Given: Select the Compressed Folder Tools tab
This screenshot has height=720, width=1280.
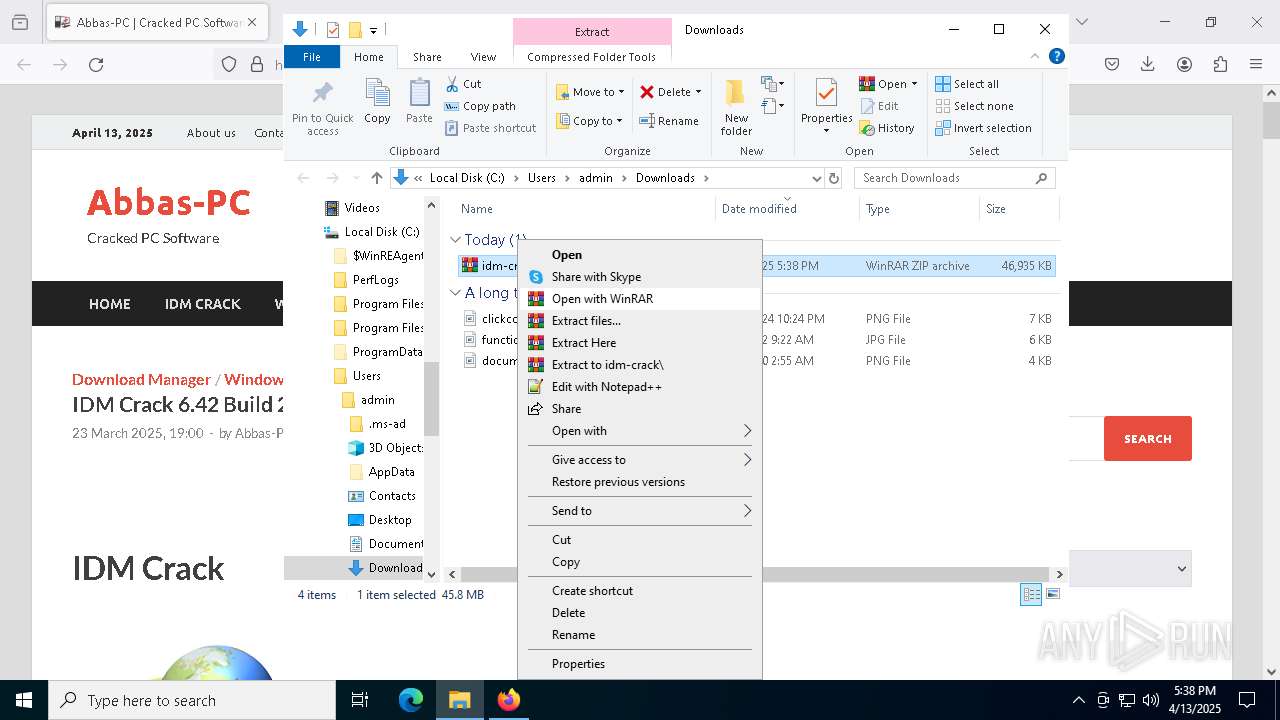Looking at the screenshot, I should coord(592,57).
